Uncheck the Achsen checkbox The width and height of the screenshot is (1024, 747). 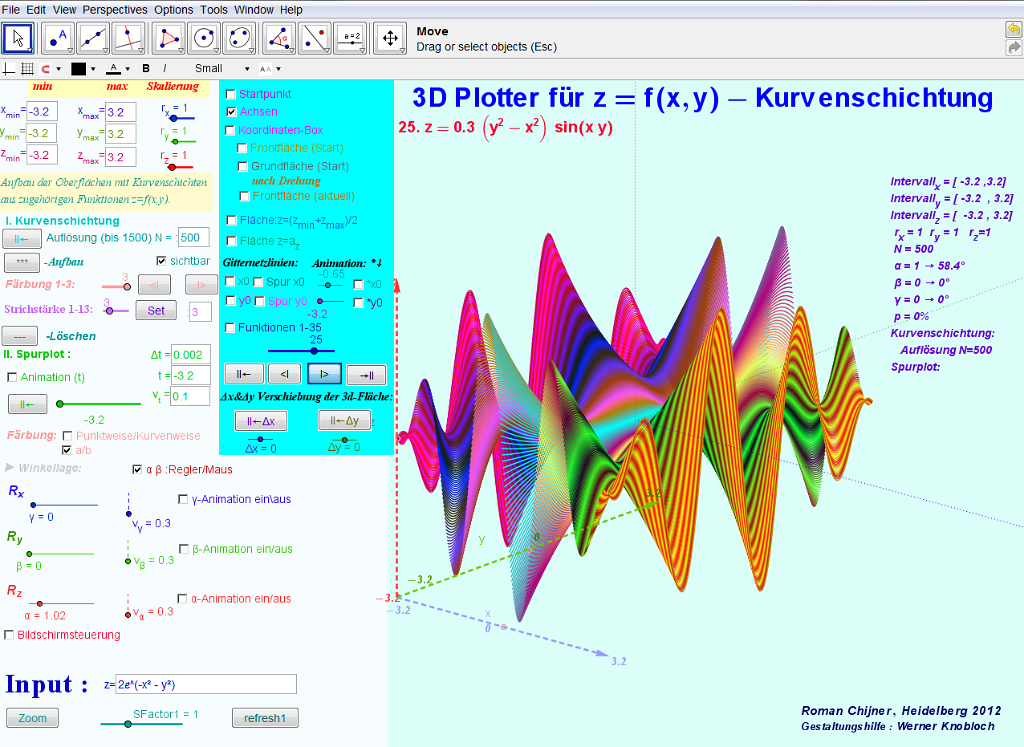point(231,112)
